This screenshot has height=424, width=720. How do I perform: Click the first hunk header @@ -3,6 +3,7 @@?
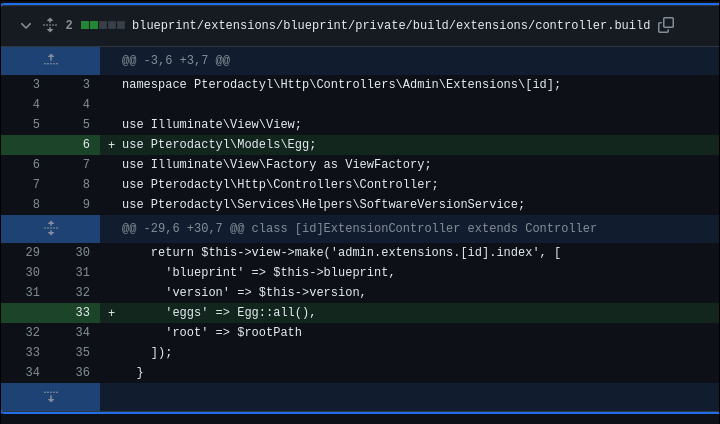click(176, 61)
